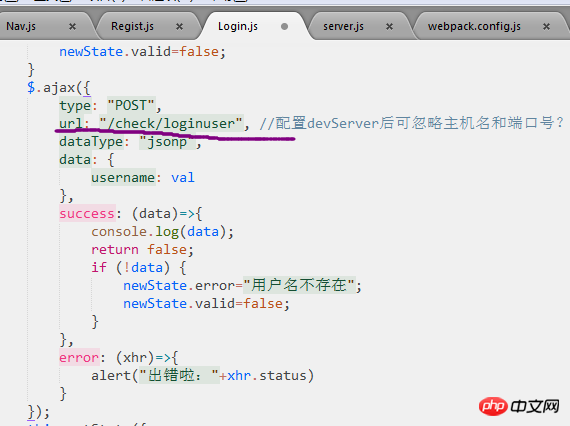
Task: Close the Regist.js tab
Action: (179, 27)
